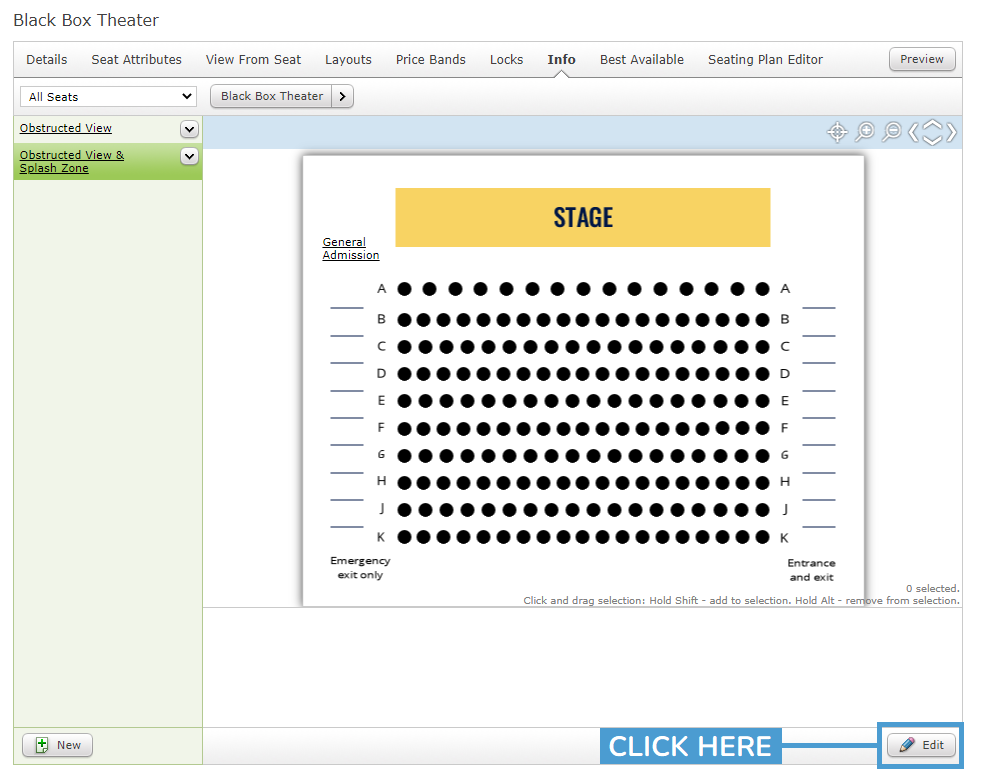Click the green plus icon on New
Viewport: 985px width, 781px height.
pyautogui.click(x=41, y=745)
